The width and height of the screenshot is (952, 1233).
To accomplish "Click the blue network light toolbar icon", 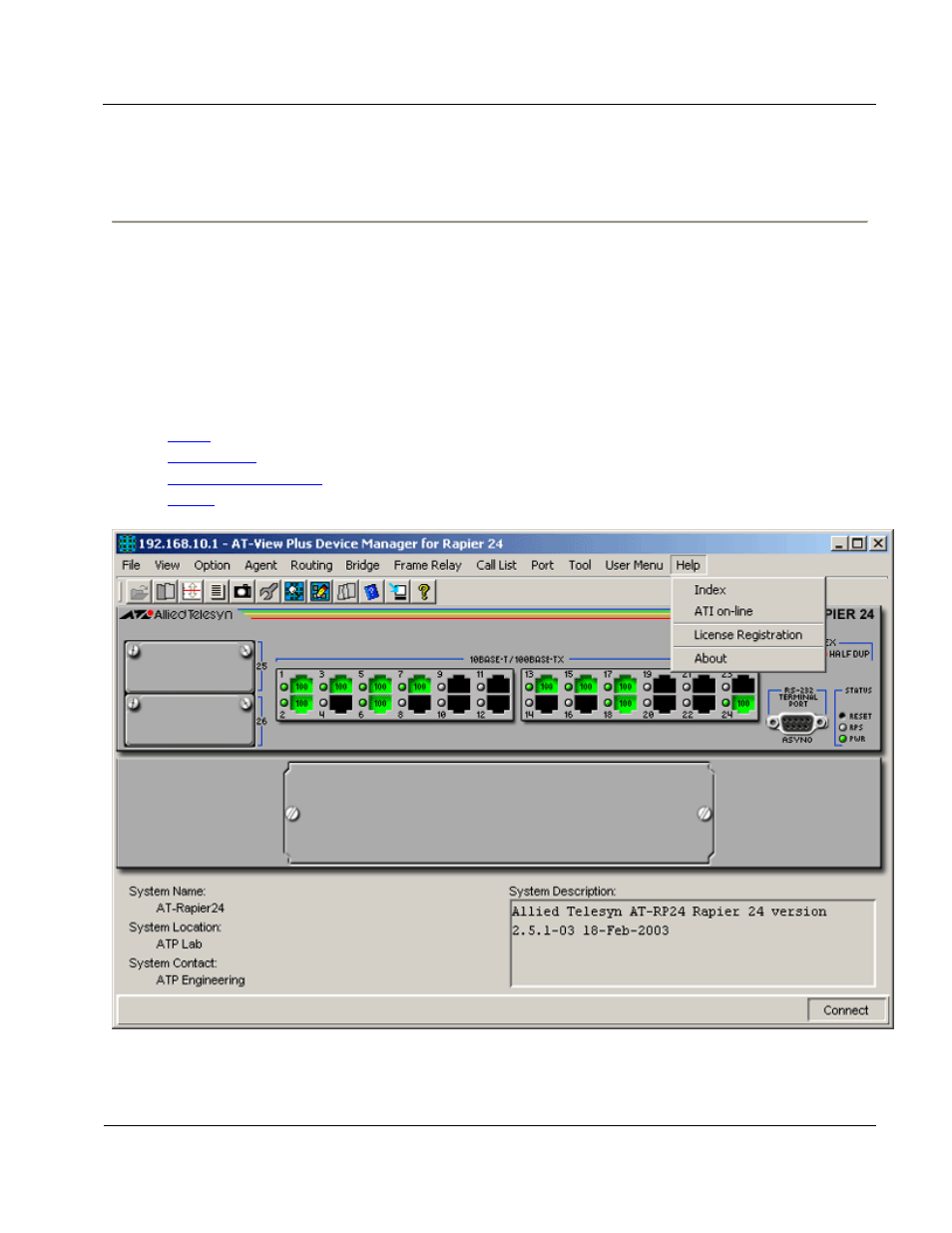I will (x=294, y=592).
